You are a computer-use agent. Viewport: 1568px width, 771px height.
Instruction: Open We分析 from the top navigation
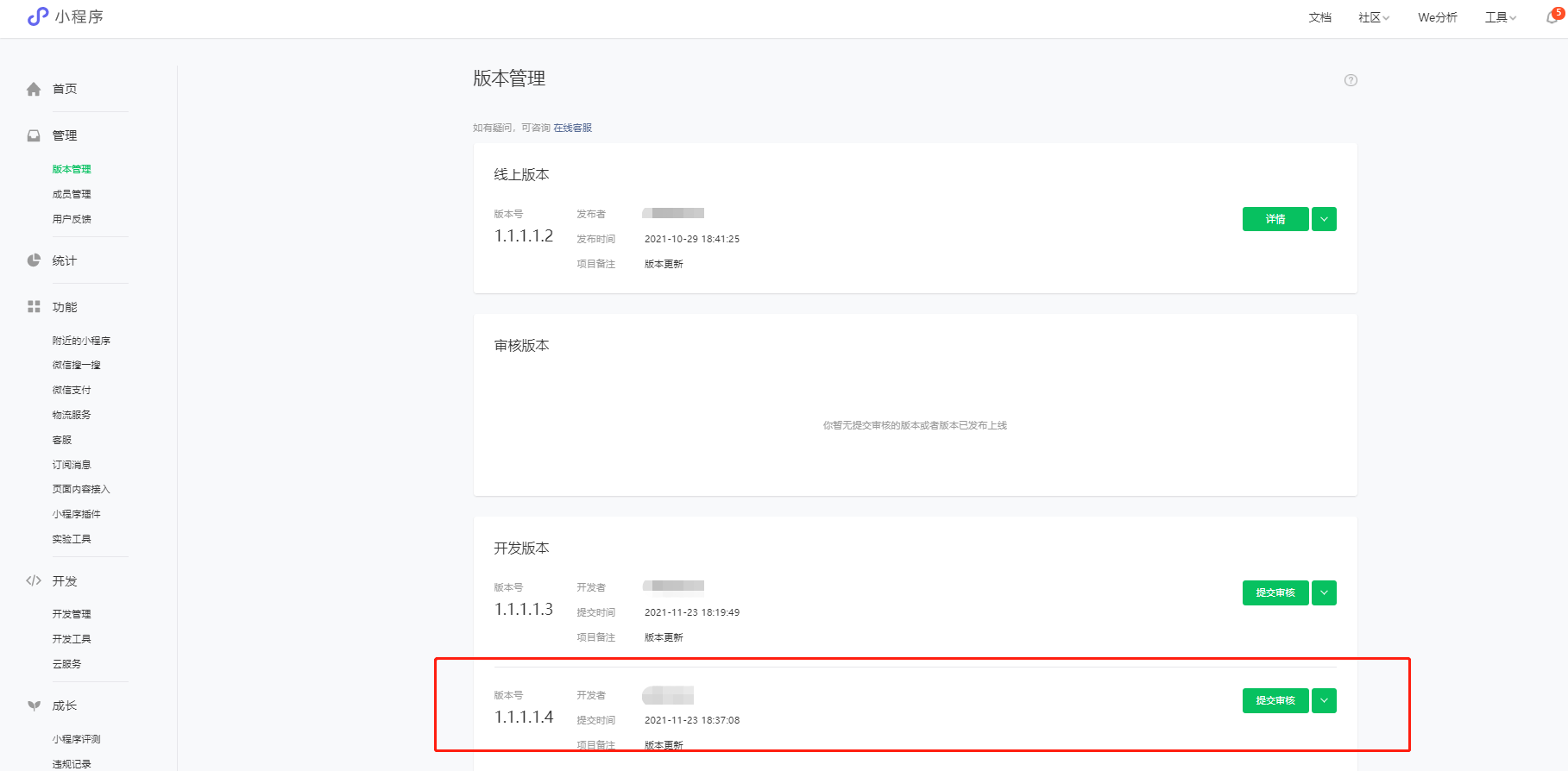click(x=1437, y=17)
